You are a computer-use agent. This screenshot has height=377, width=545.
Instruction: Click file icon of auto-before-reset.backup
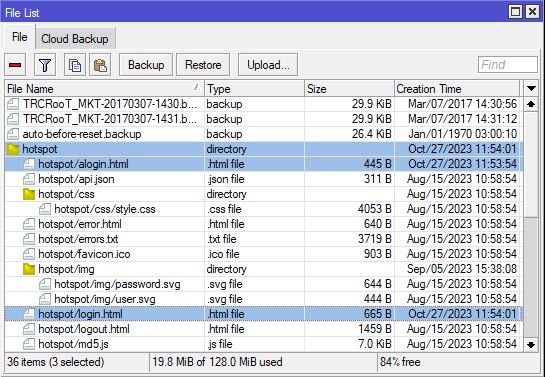click(13, 134)
